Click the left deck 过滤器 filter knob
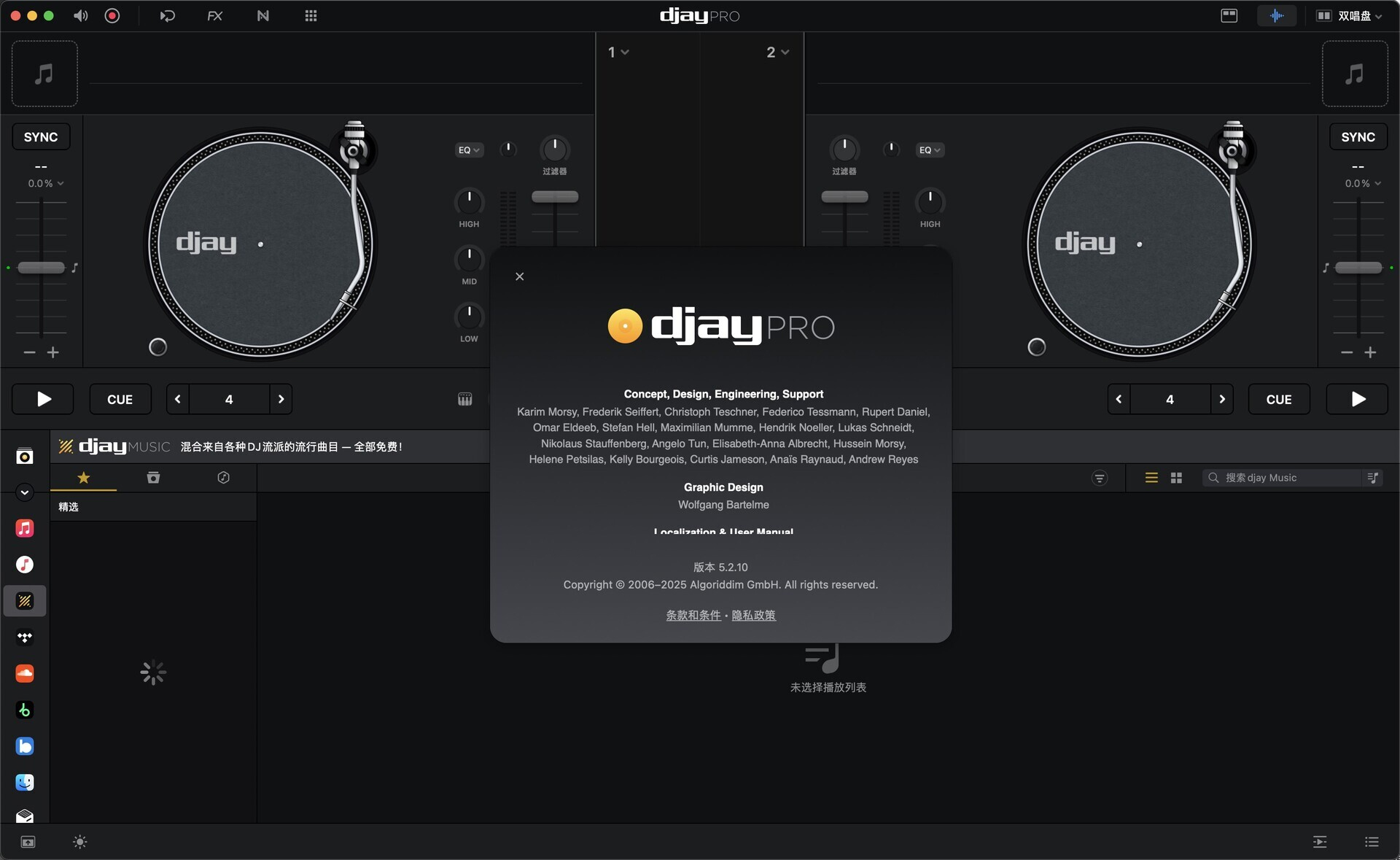Viewport: 1400px width, 860px height. (x=555, y=150)
